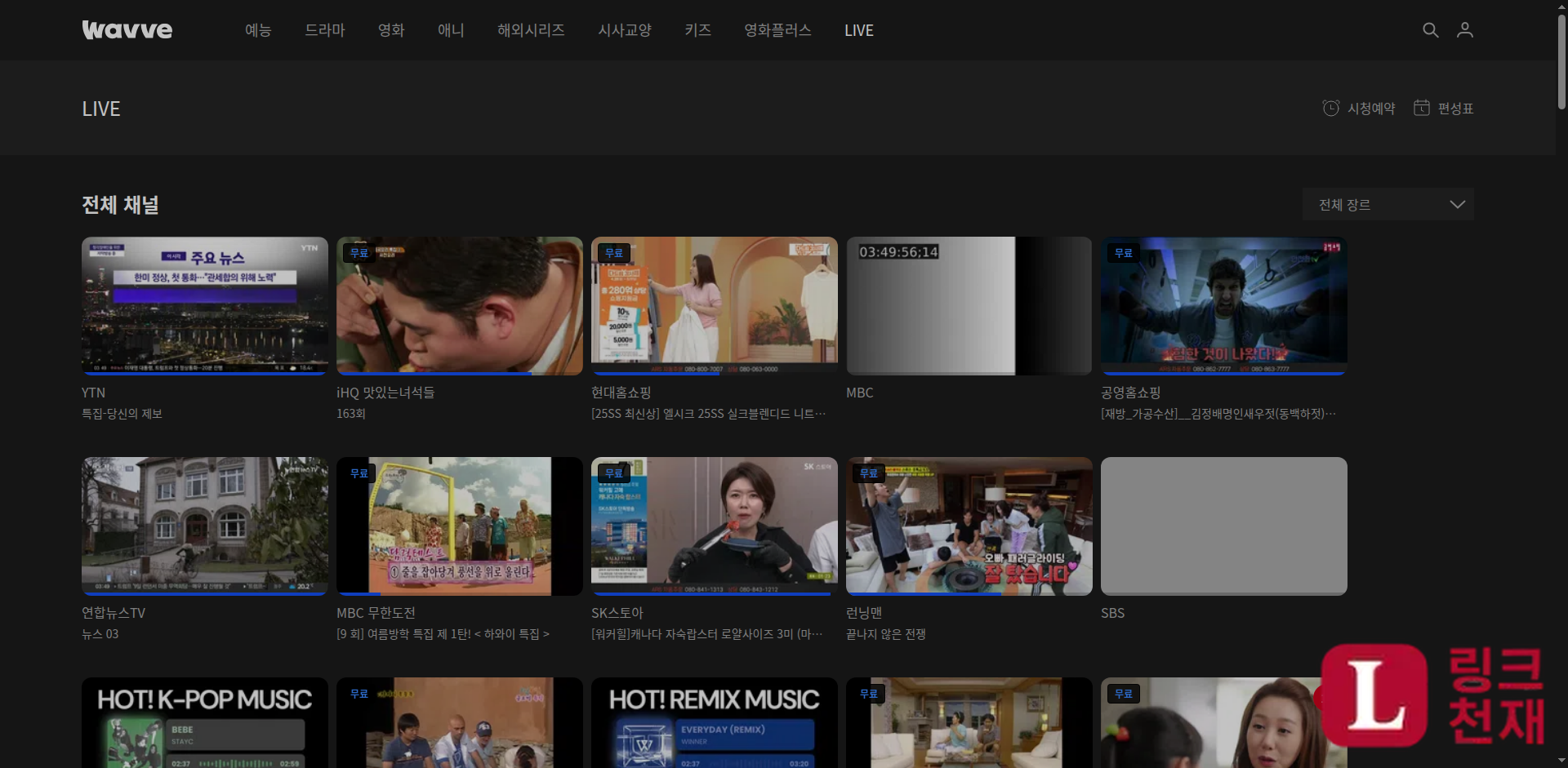Viewport: 1568px width, 768px height.
Task: Click the progress bar under YTN thumbnail
Action: pyautogui.click(x=205, y=374)
